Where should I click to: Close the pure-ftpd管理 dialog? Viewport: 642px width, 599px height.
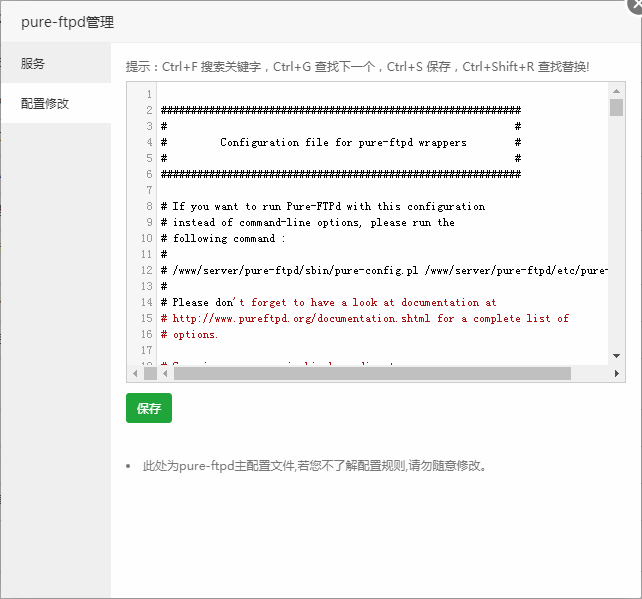pyautogui.click(x=636, y=5)
